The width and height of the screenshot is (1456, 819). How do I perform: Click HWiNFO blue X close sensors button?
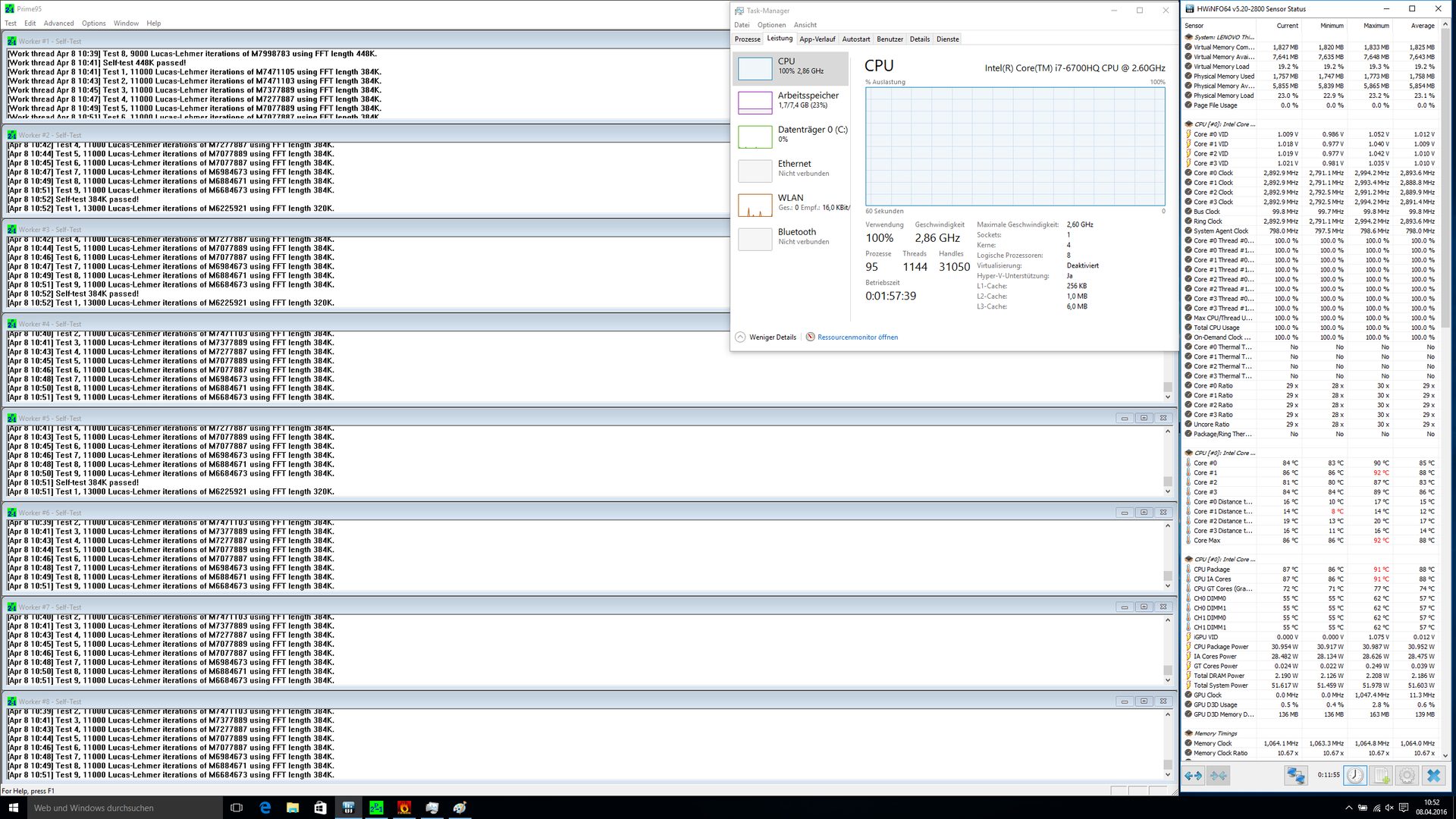point(1433,775)
